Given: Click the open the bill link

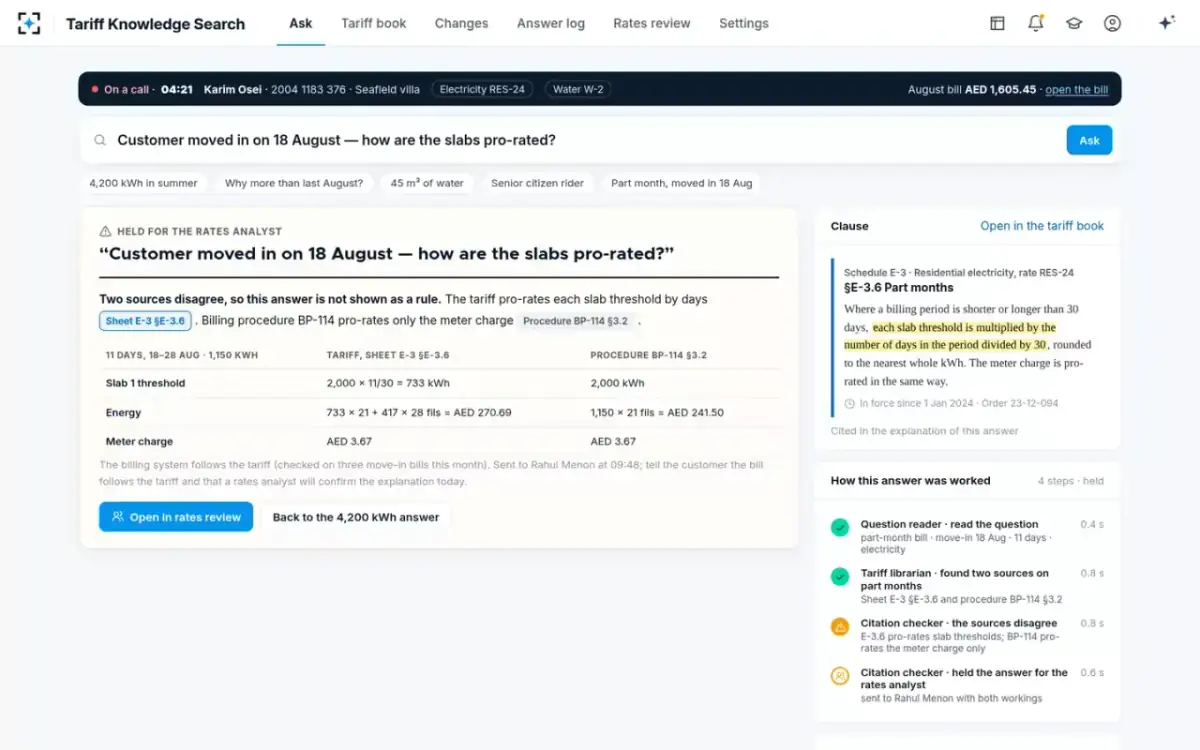Looking at the screenshot, I should click(x=1077, y=89).
